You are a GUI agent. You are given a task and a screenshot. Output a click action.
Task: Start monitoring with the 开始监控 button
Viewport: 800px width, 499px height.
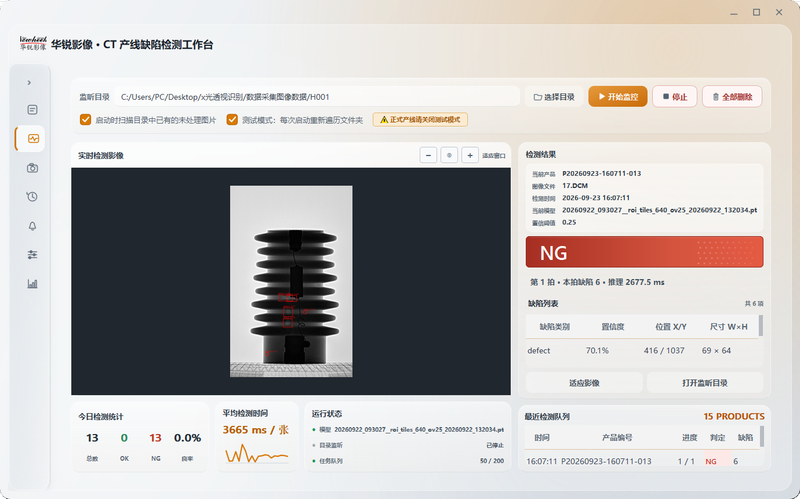tap(618, 97)
